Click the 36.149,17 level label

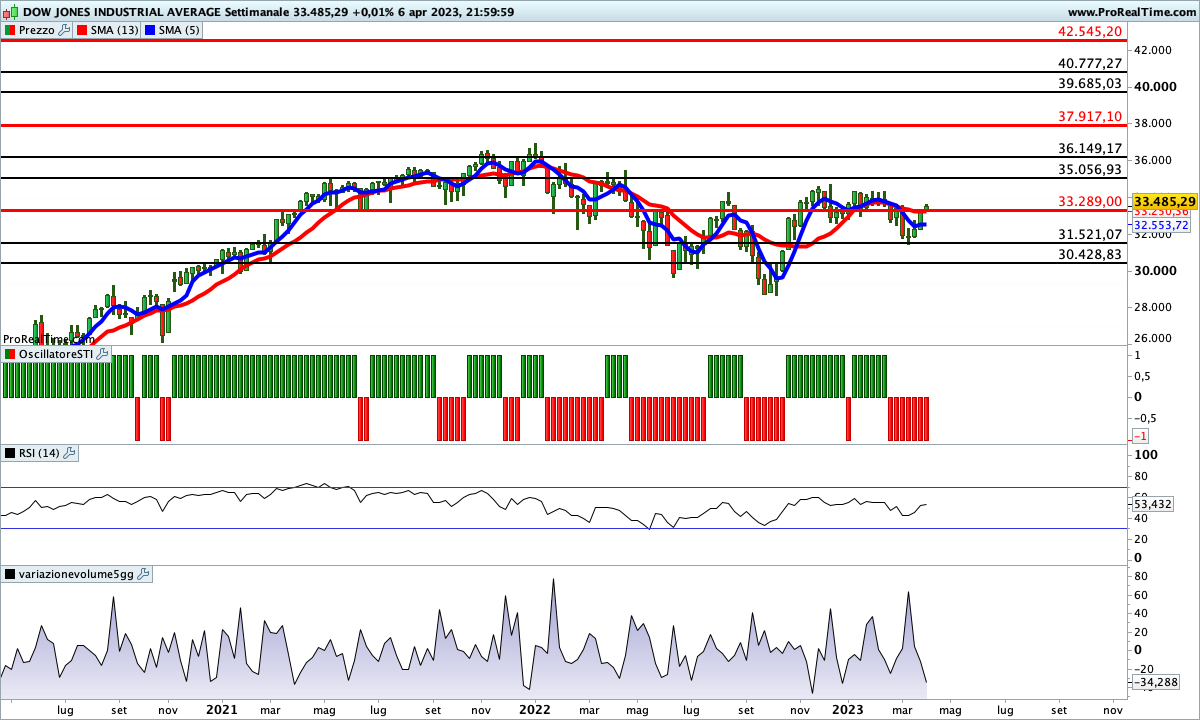1090,148
